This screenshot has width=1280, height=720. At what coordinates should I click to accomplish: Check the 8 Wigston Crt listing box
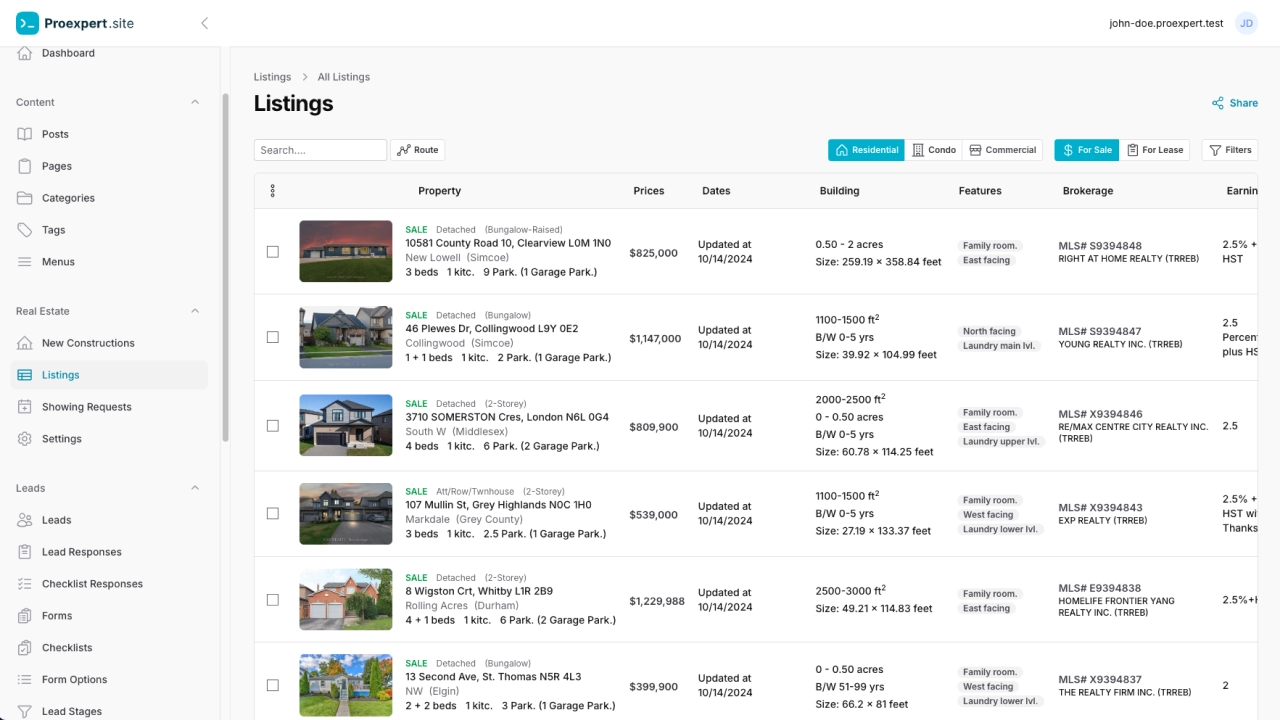click(272, 600)
